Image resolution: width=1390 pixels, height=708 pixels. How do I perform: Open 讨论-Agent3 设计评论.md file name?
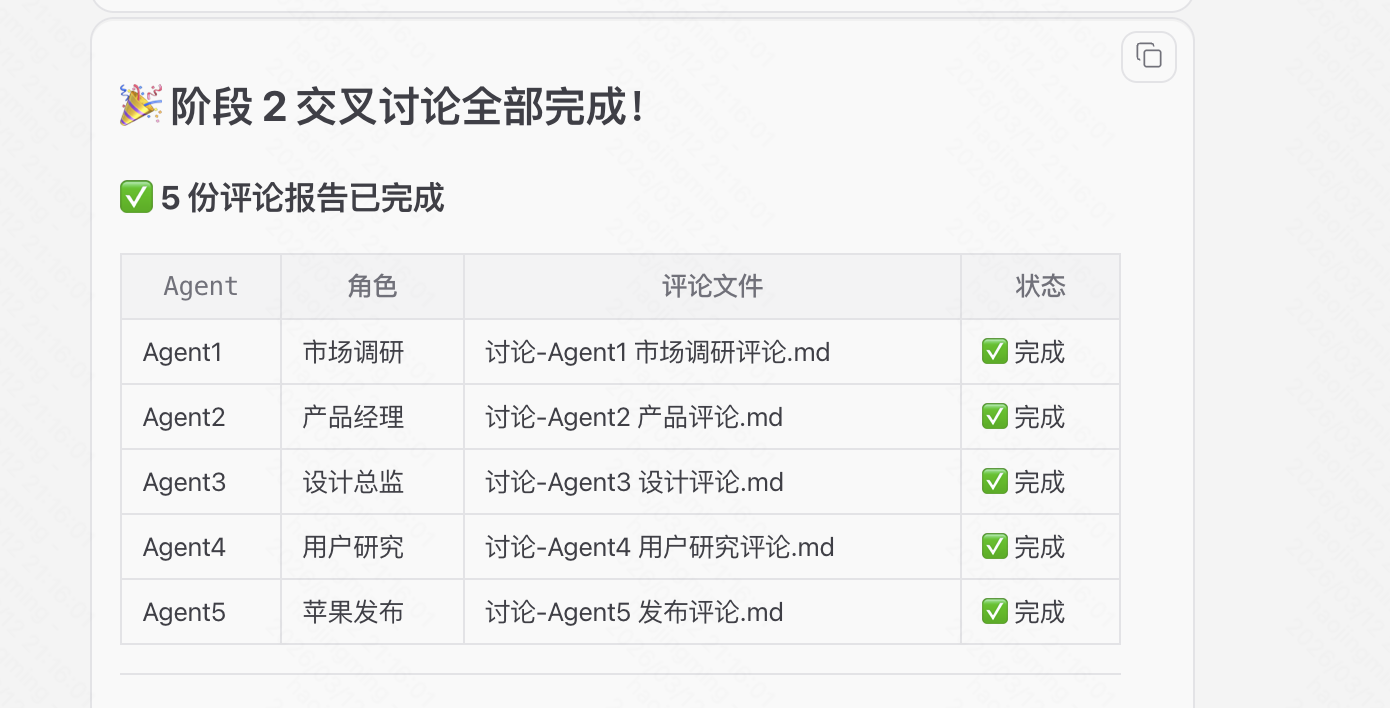pos(634,482)
